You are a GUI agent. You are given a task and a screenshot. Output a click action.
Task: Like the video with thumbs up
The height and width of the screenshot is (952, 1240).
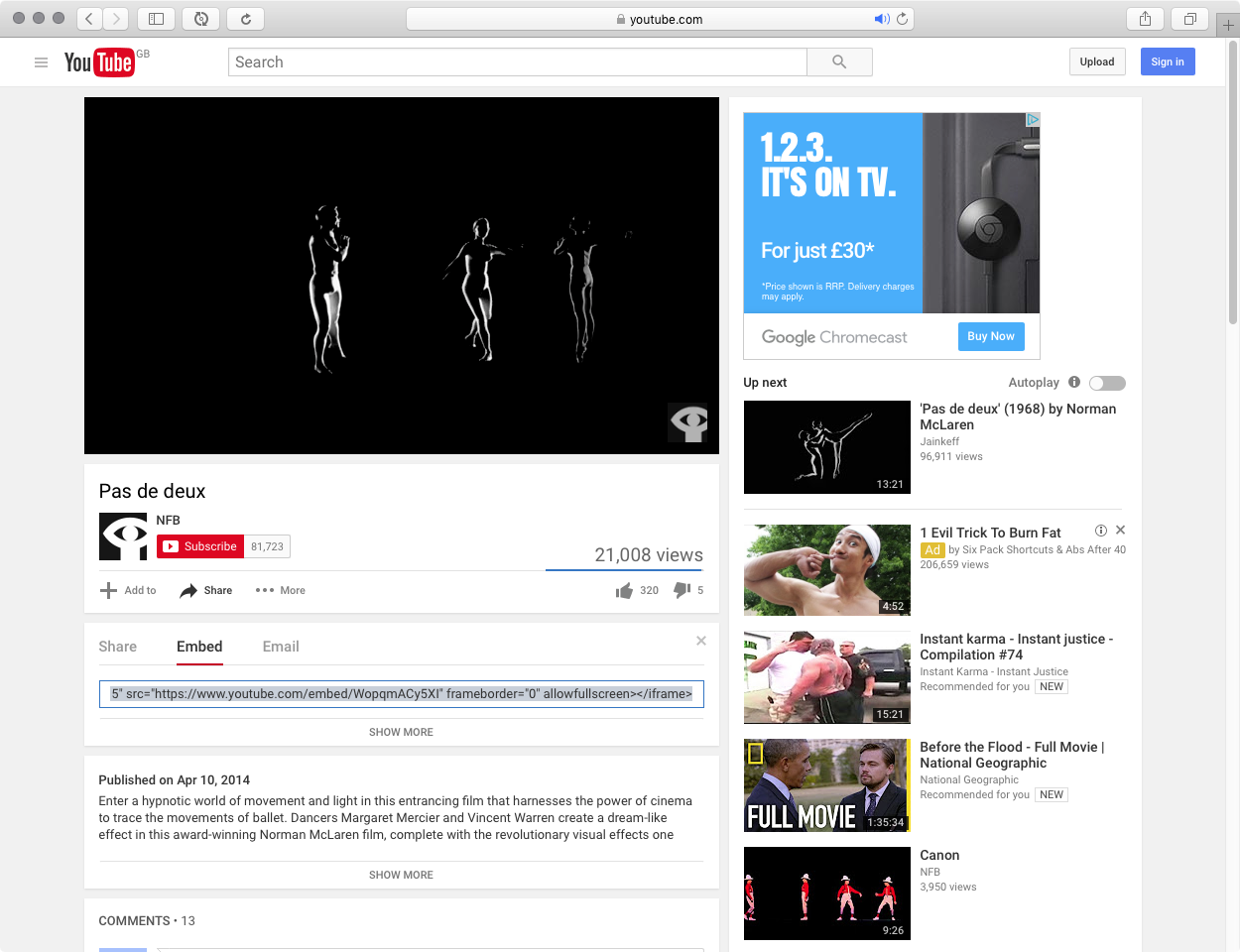(624, 591)
